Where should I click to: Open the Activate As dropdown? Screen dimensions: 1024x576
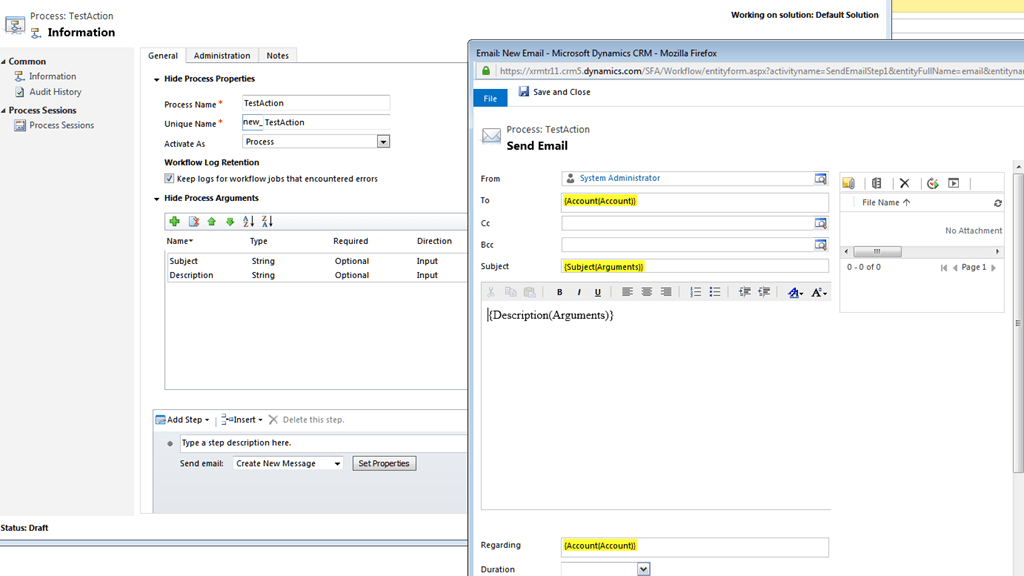click(x=383, y=142)
